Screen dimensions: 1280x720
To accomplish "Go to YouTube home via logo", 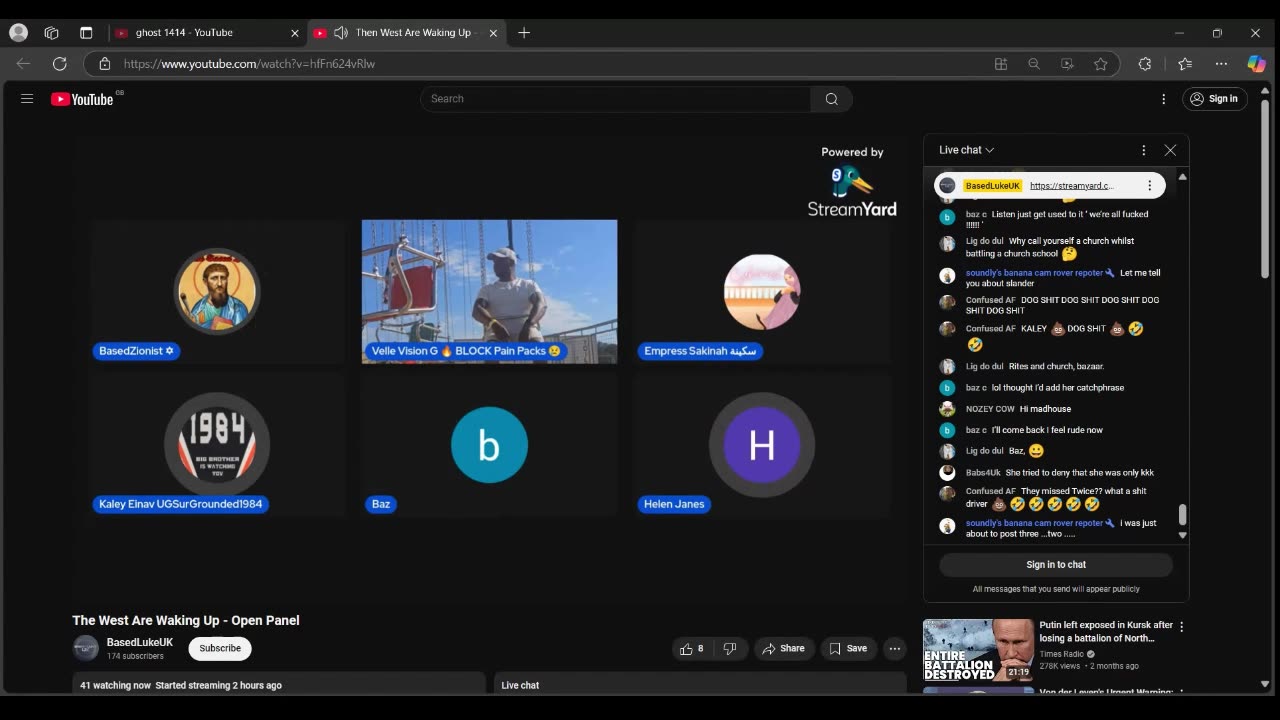I will coord(82,99).
